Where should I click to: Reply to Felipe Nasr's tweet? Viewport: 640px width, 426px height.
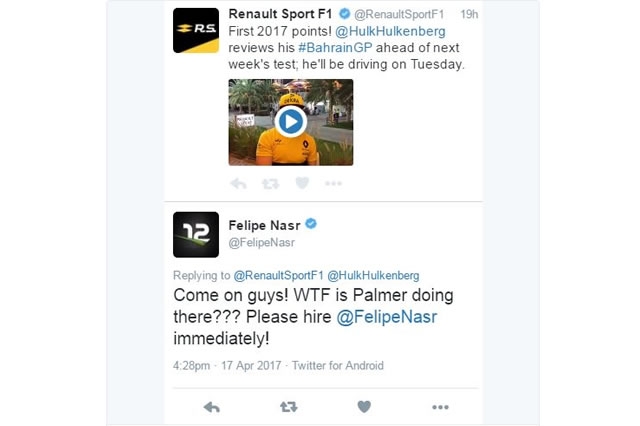point(212,407)
